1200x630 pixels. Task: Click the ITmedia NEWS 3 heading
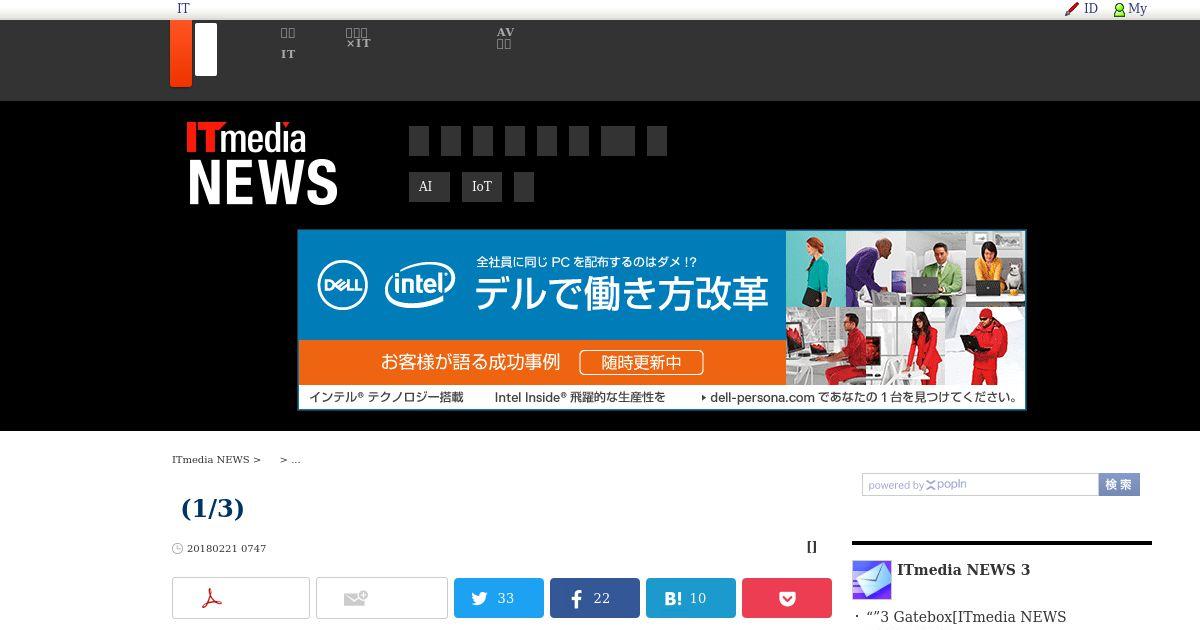tap(963, 570)
